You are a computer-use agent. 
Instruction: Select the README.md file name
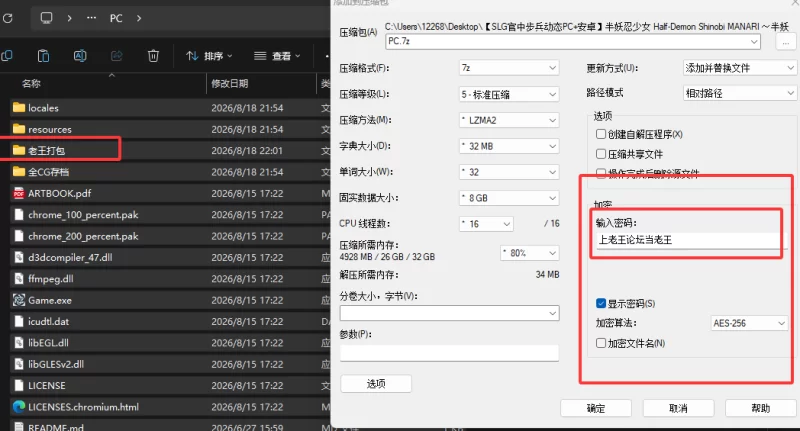click(x=56, y=427)
